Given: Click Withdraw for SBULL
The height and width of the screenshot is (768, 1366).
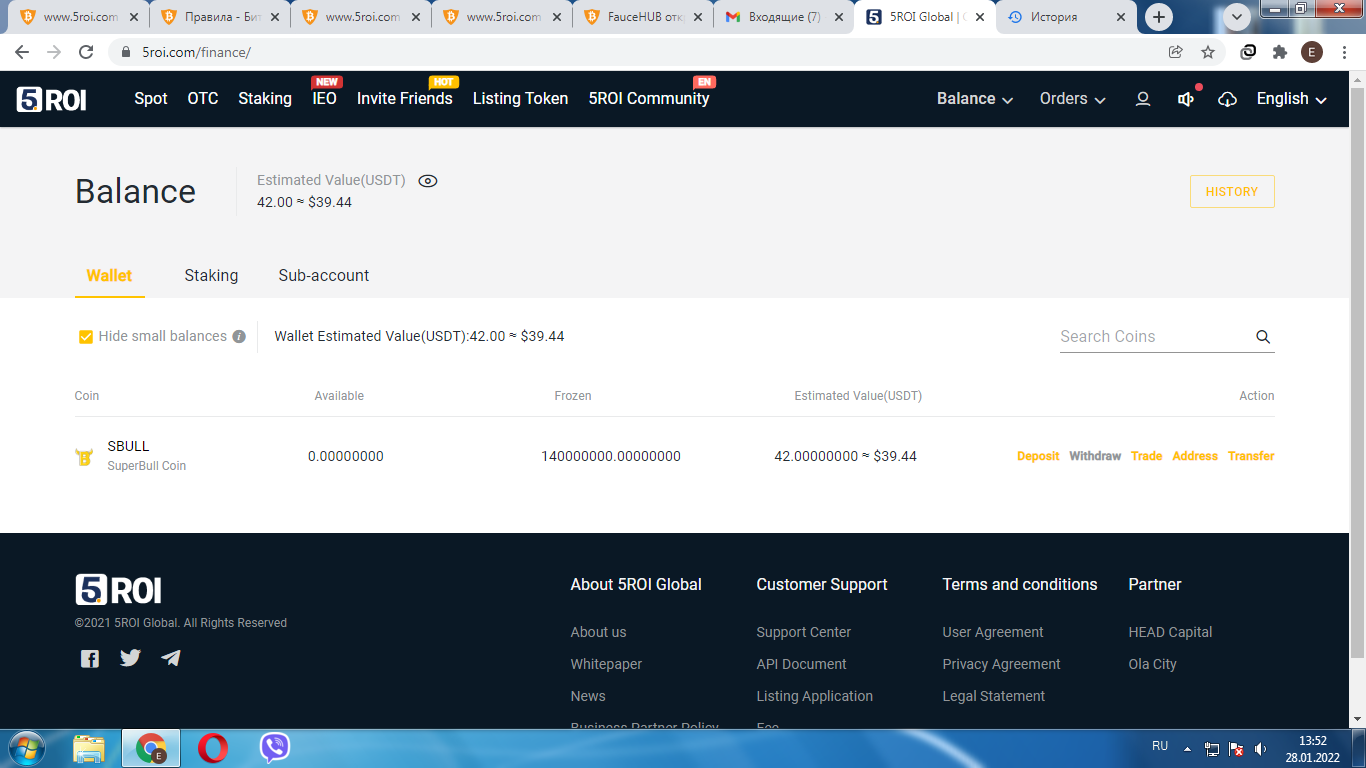Looking at the screenshot, I should (1095, 456).
